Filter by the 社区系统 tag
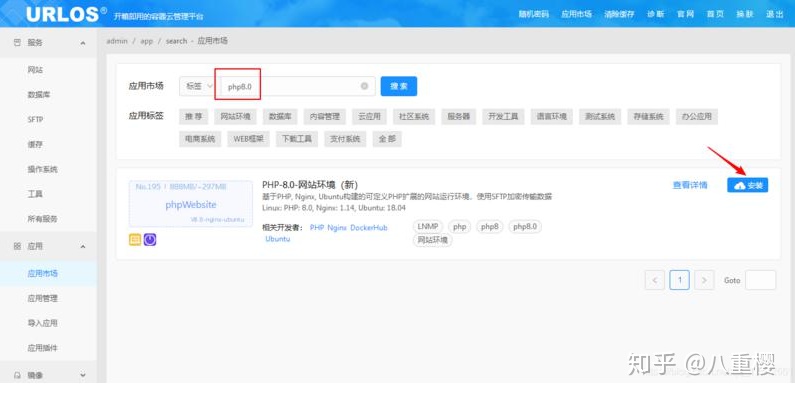The image size is (795, 397). coord(414,117)
